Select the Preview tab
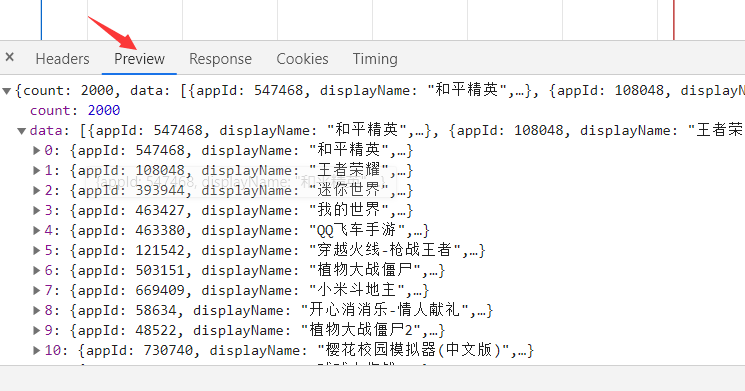The height and width of the screenshot is (391, 745). (139, 59)
